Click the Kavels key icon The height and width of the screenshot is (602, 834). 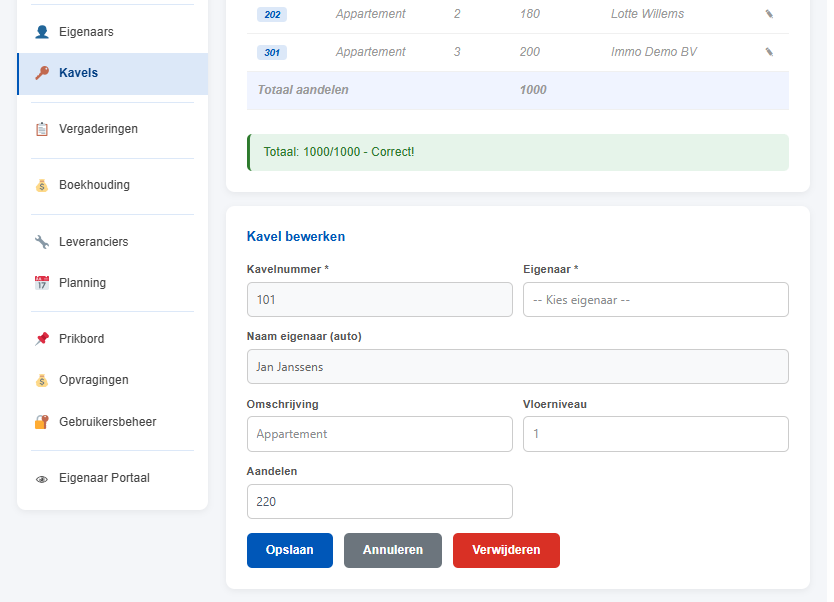tap(41, 73)
